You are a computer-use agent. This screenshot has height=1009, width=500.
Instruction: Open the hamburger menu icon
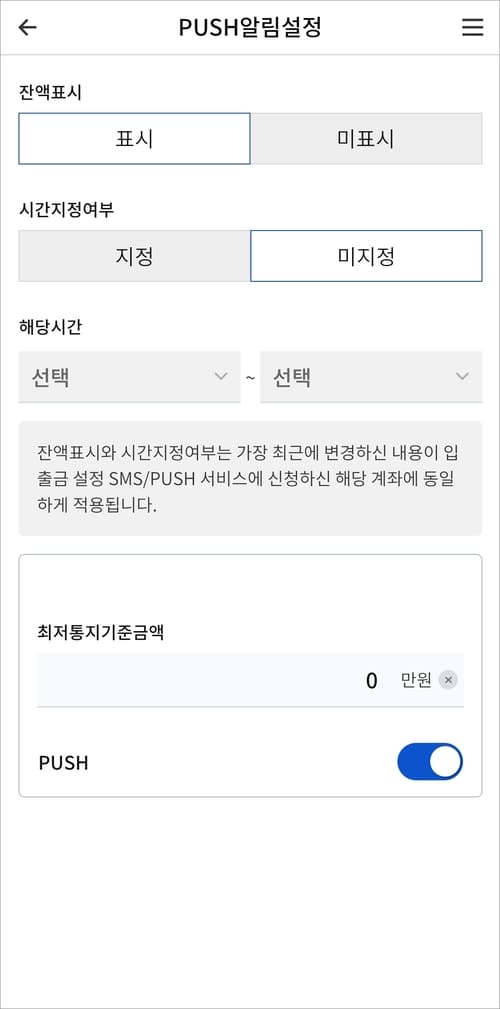[x=472, y=28]
